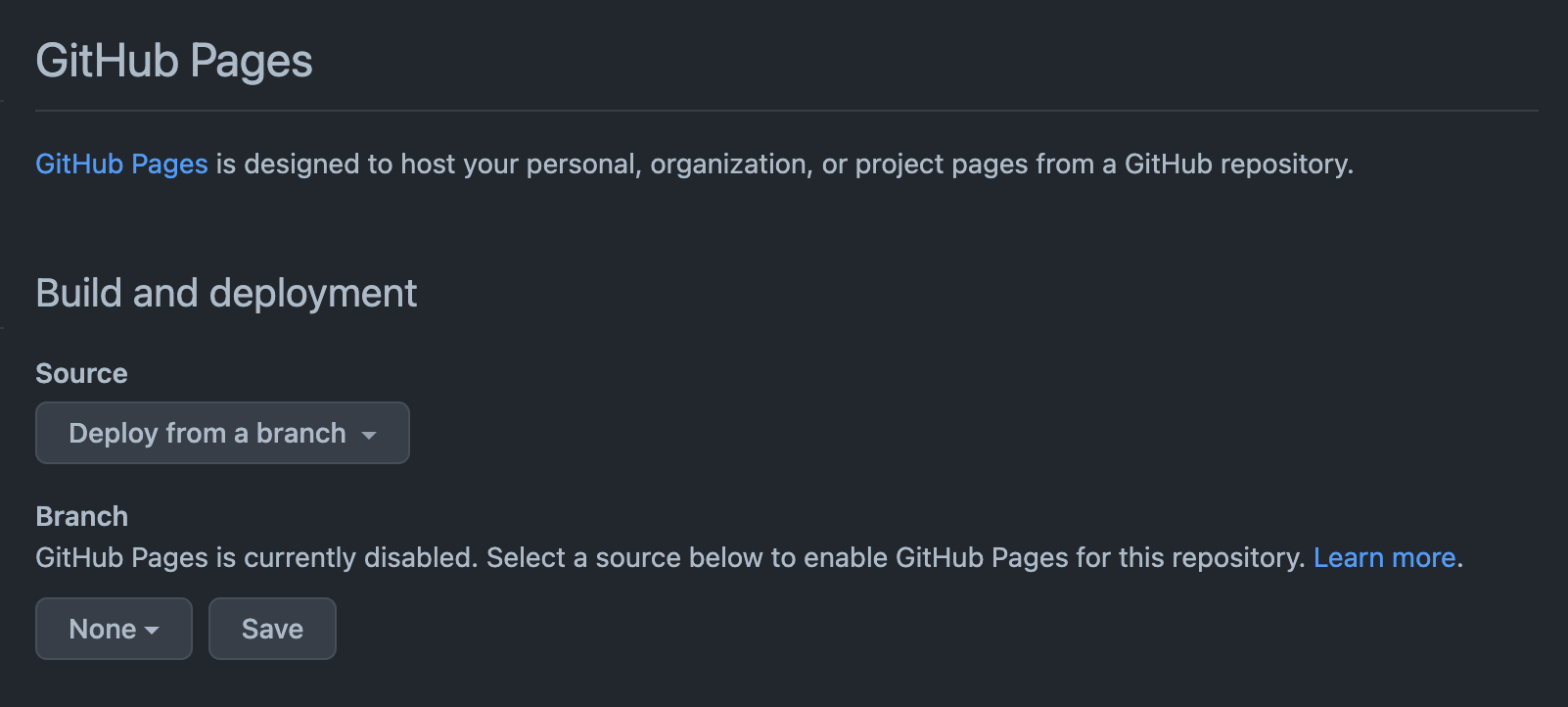Click the GitHub Pages page heading
The height and width of the screenshot is (707, 1568).
174,61
